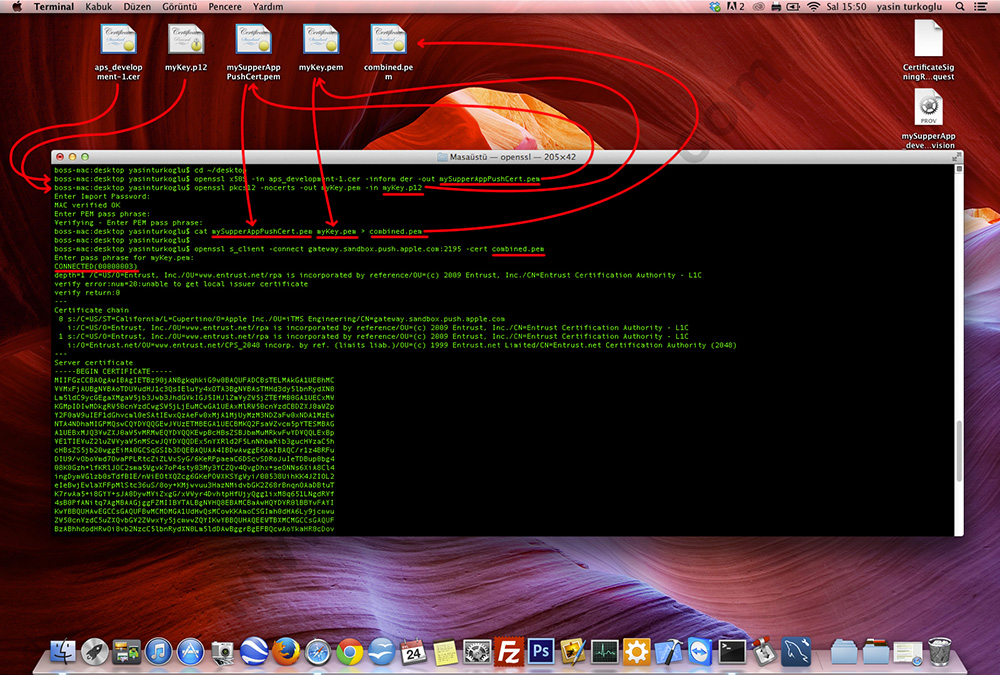Viewport: 1000px width, 675px height.
Task: Click the CONNECTED(00000003) line in Terminal
Action: (x=96, y=266)
